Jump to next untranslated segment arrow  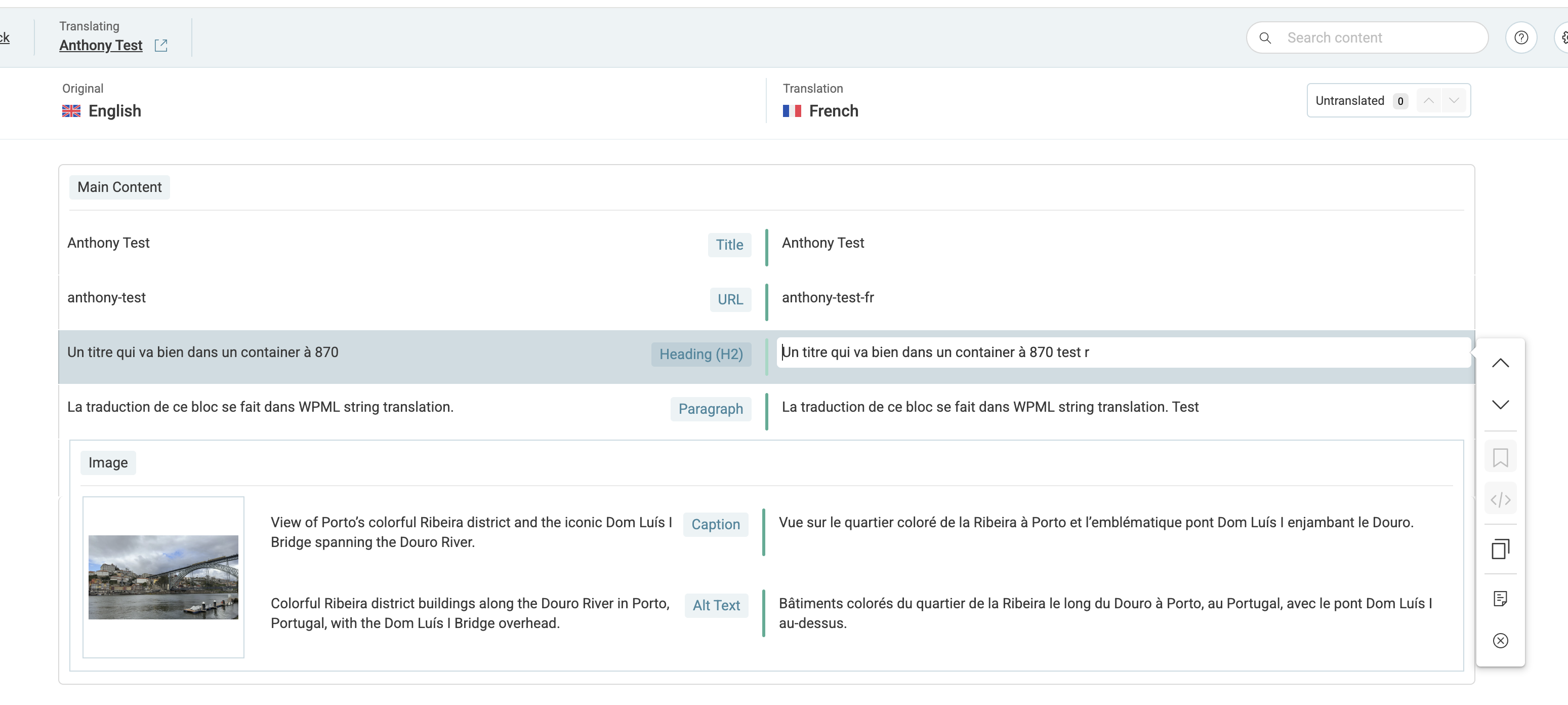coord(1454,101)
